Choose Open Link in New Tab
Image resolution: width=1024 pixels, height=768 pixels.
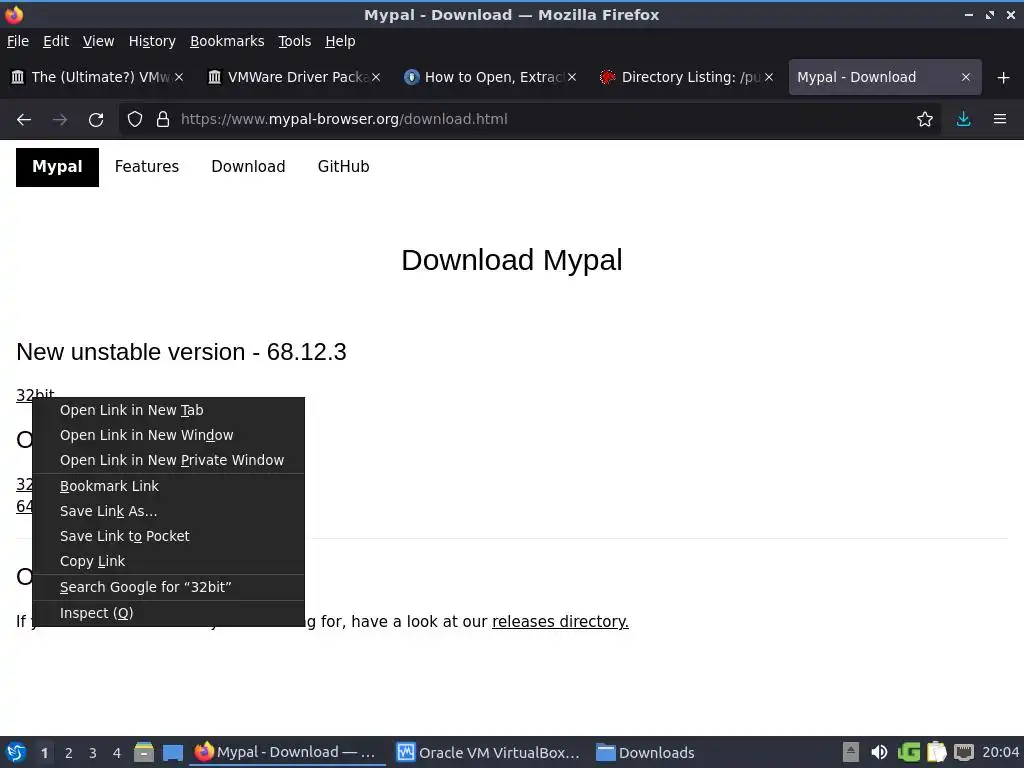point(168,410)
